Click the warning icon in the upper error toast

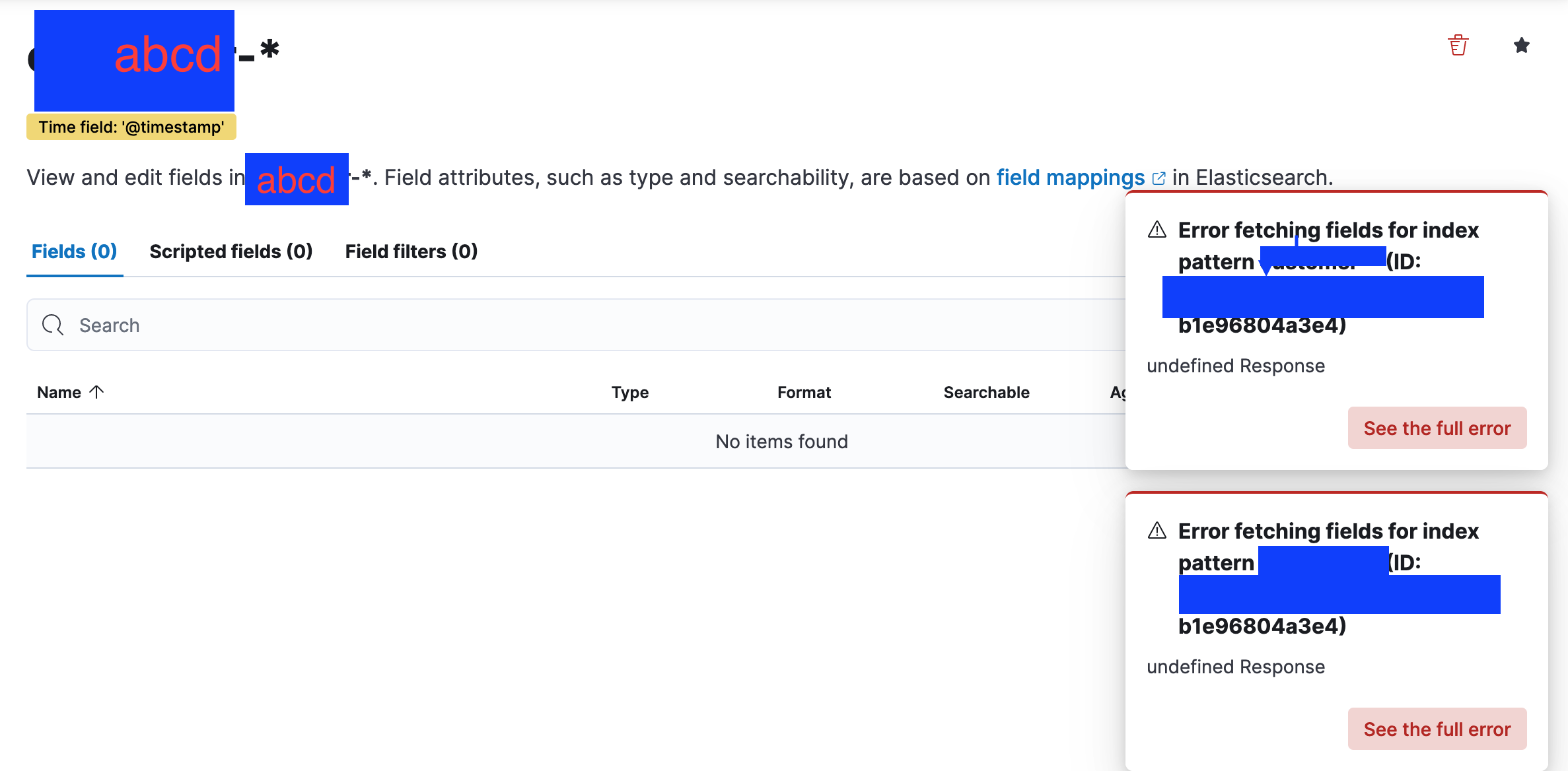tap(1157, 230)
